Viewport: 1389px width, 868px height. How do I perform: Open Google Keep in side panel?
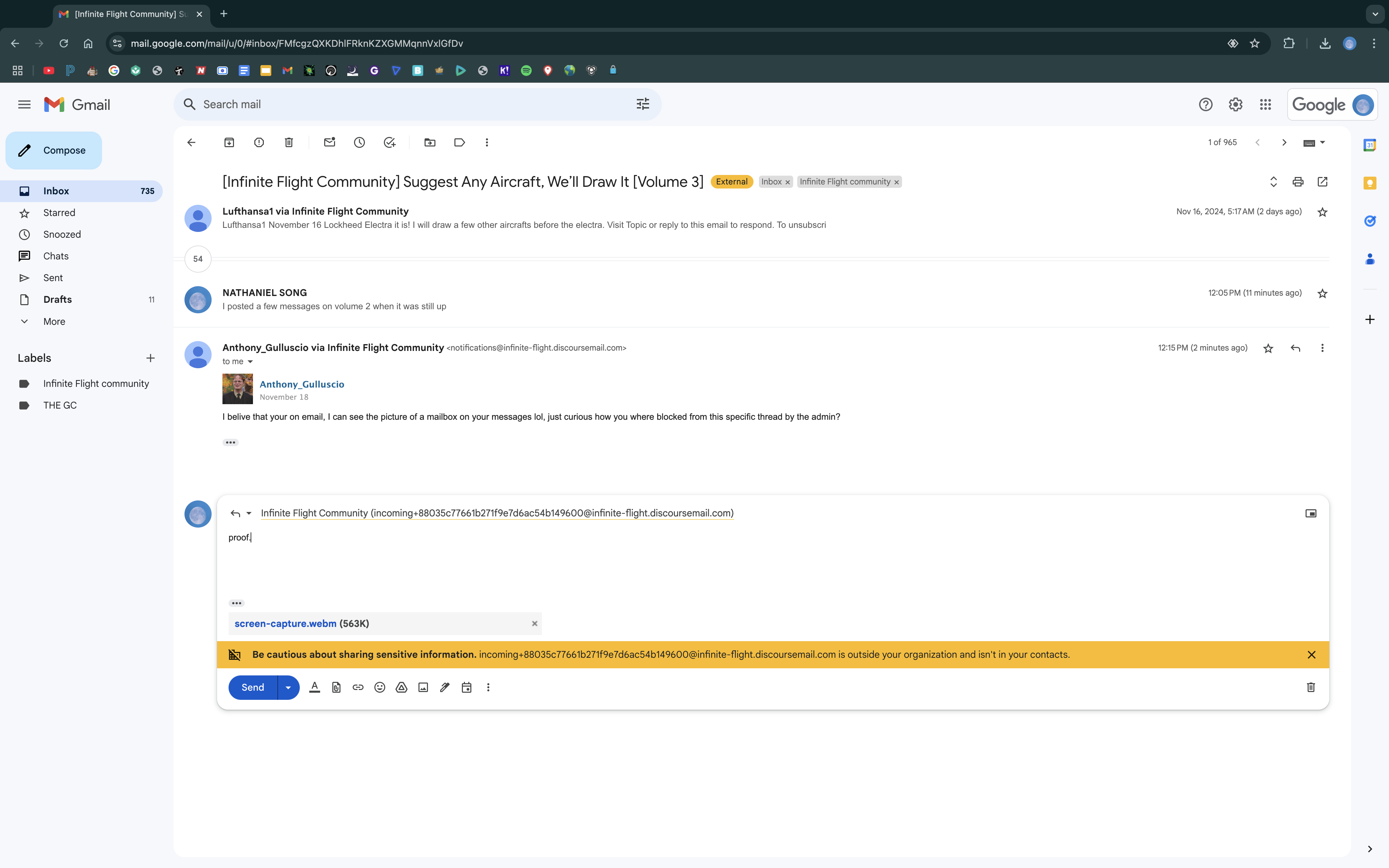1369,183
